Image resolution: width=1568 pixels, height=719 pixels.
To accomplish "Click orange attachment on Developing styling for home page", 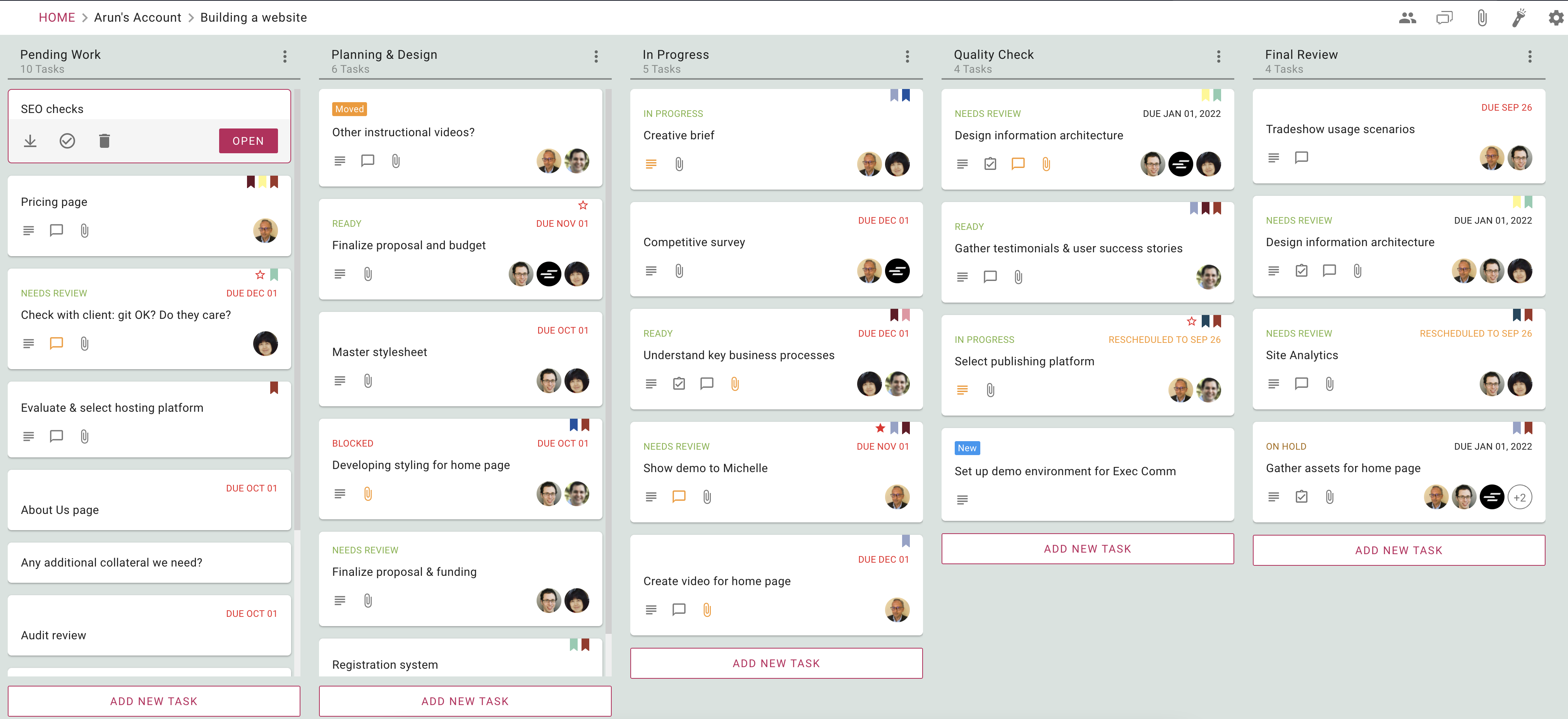I will [x=368, y=494].
